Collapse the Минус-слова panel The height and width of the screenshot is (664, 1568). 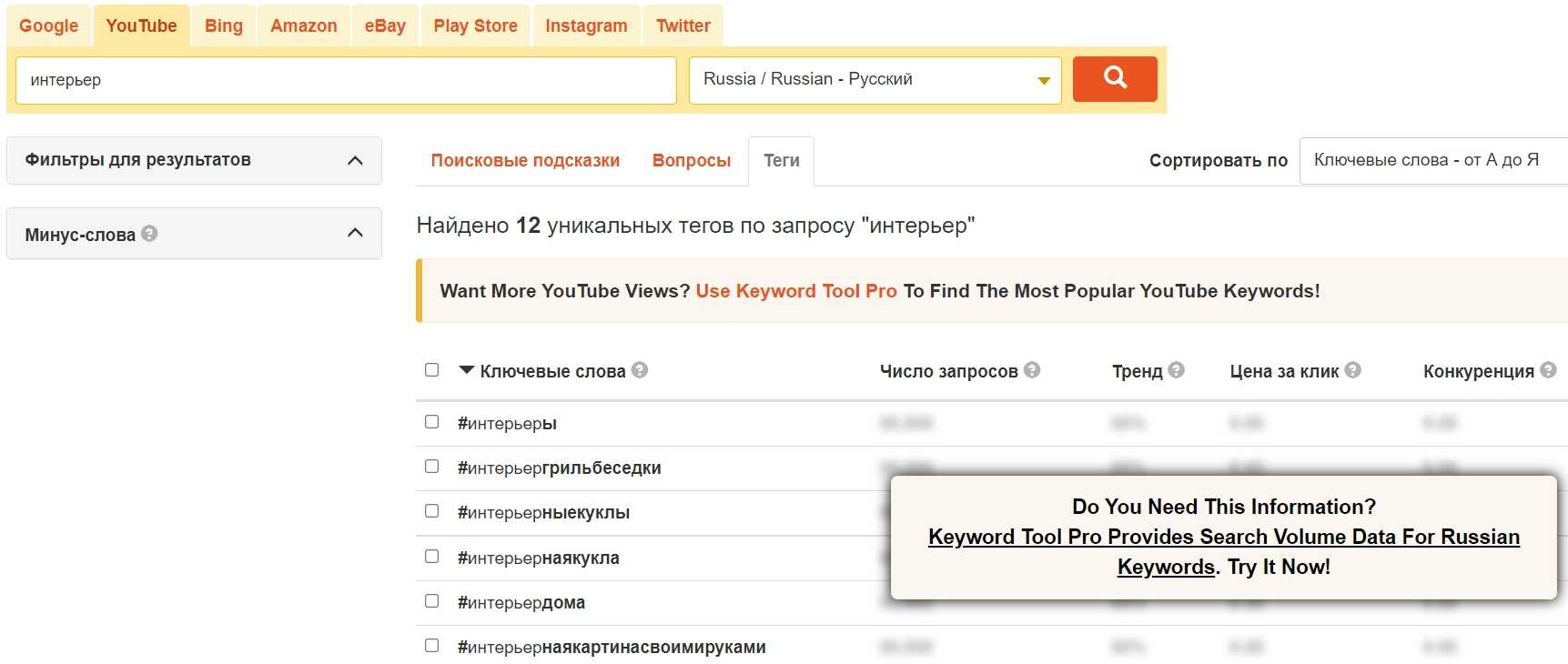[355, 234]
